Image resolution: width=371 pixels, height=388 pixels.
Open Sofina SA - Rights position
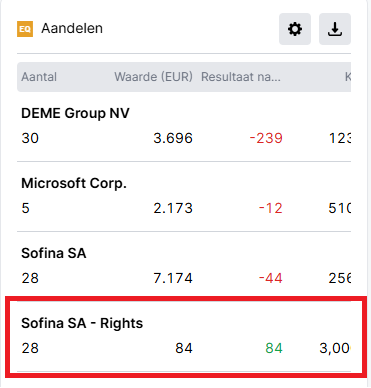(x=184, y=337)
